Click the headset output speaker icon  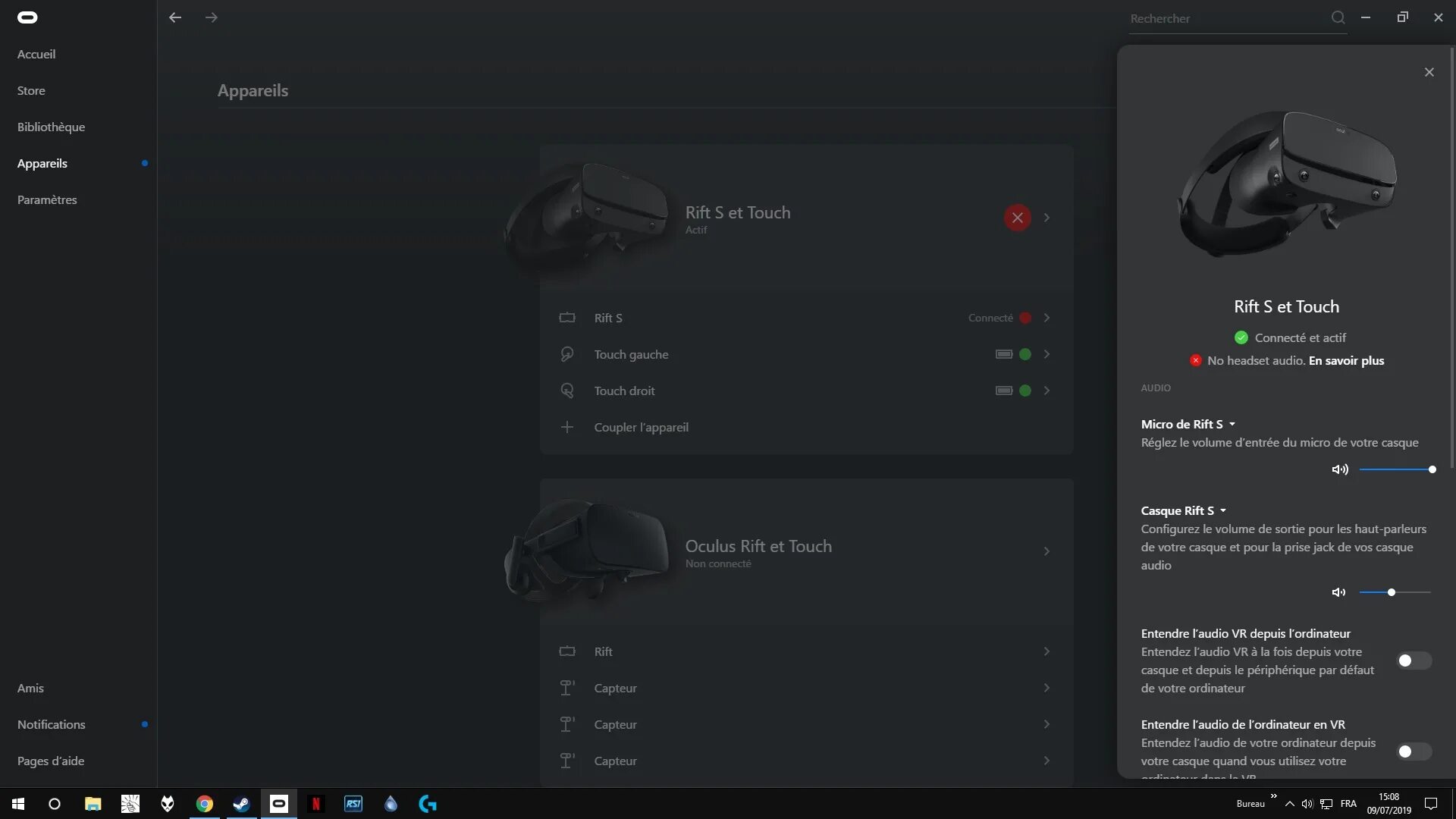[1339, 592]
